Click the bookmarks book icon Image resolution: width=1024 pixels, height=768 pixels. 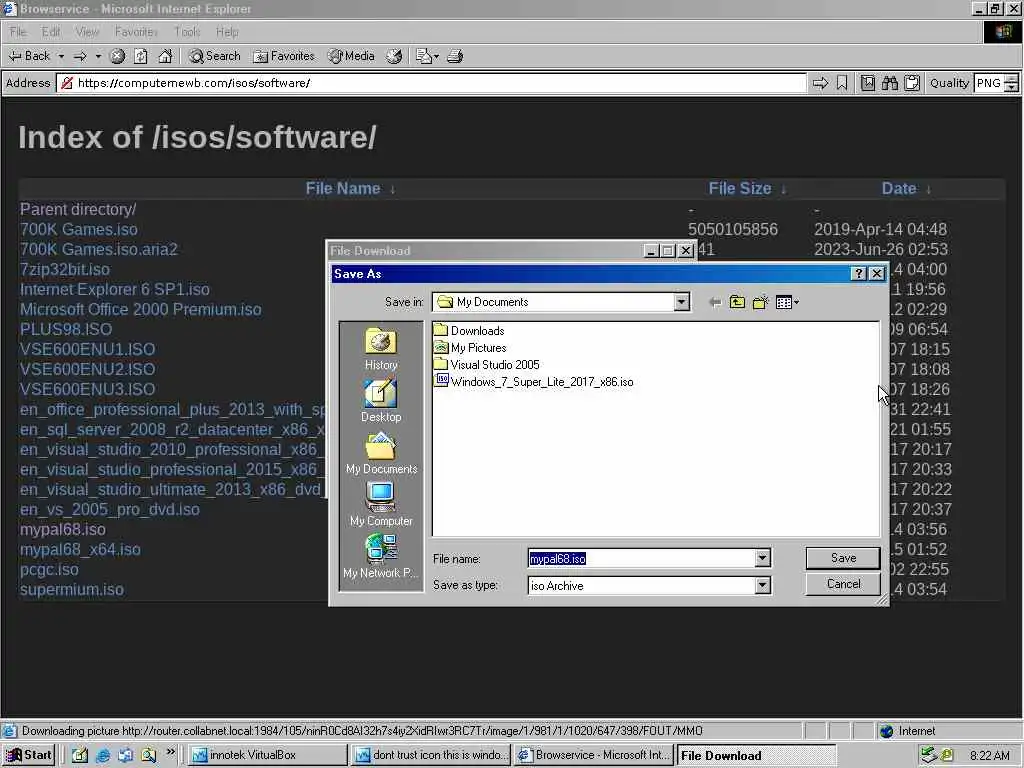[x=867, y=83]
